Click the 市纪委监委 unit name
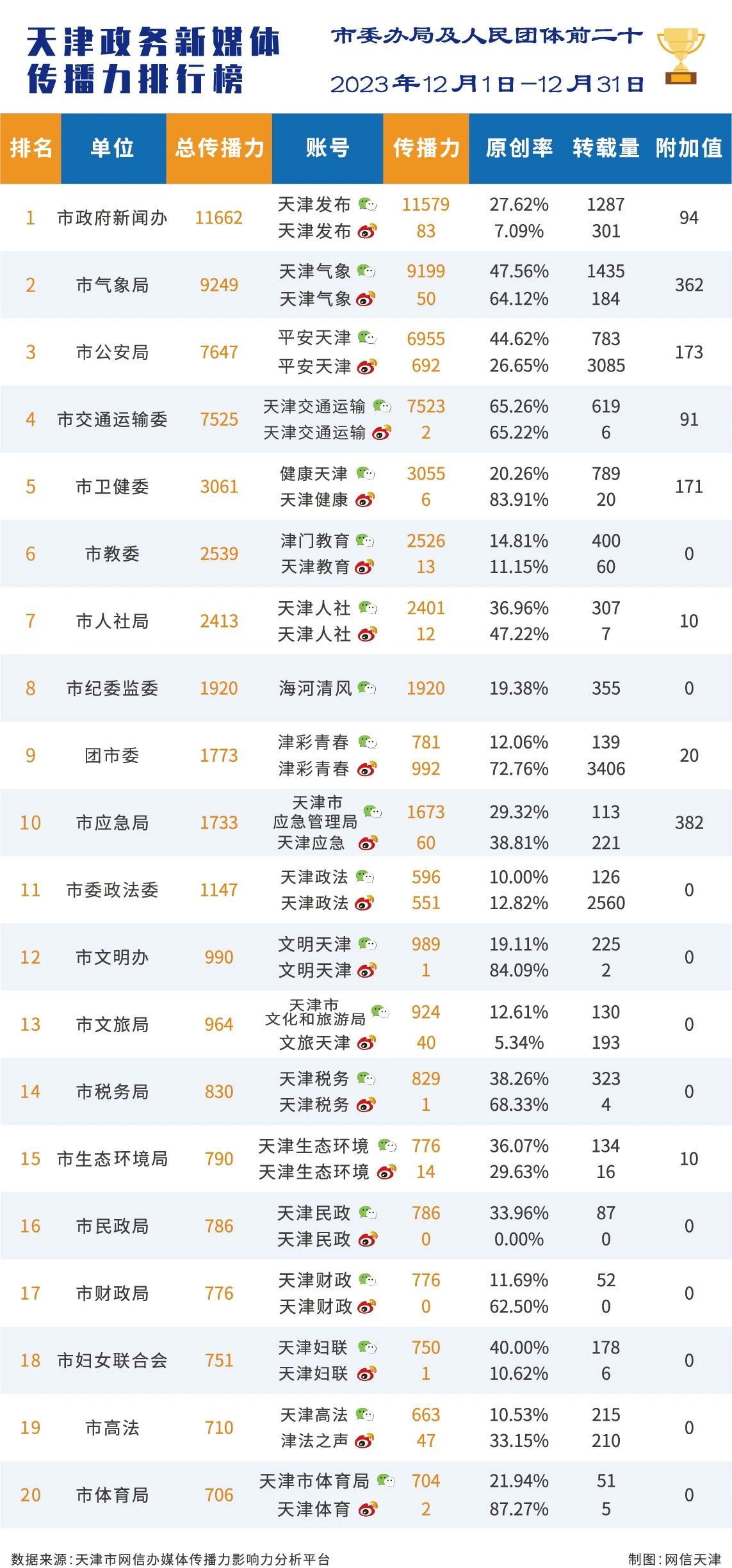The image size is (732, 1568). (x=112, y=689)
